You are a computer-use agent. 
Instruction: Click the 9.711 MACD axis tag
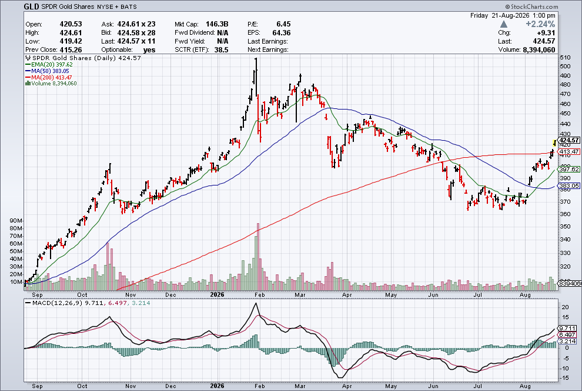click(568, 328)
